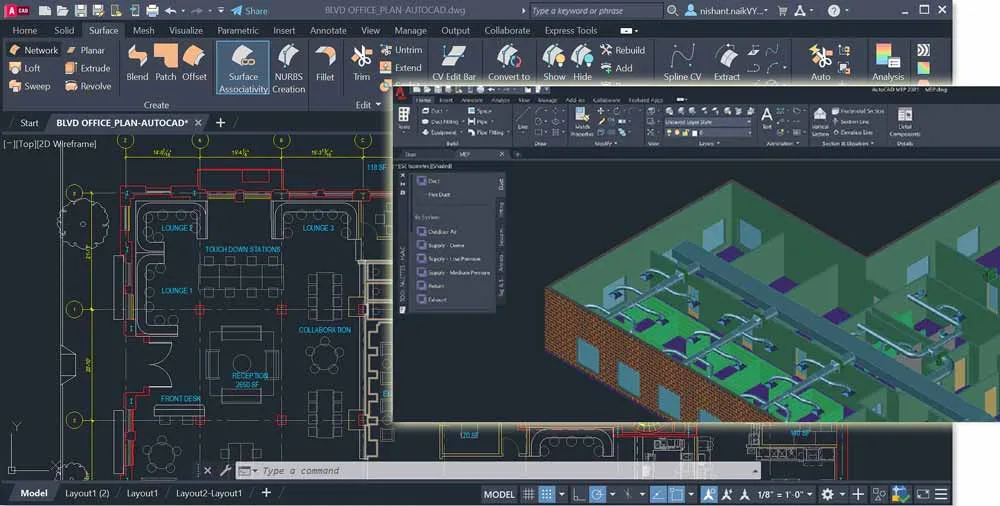Screen dimensions: 1000x506
Task: Click the Untrim tool
Action: (x=401, y=50)
